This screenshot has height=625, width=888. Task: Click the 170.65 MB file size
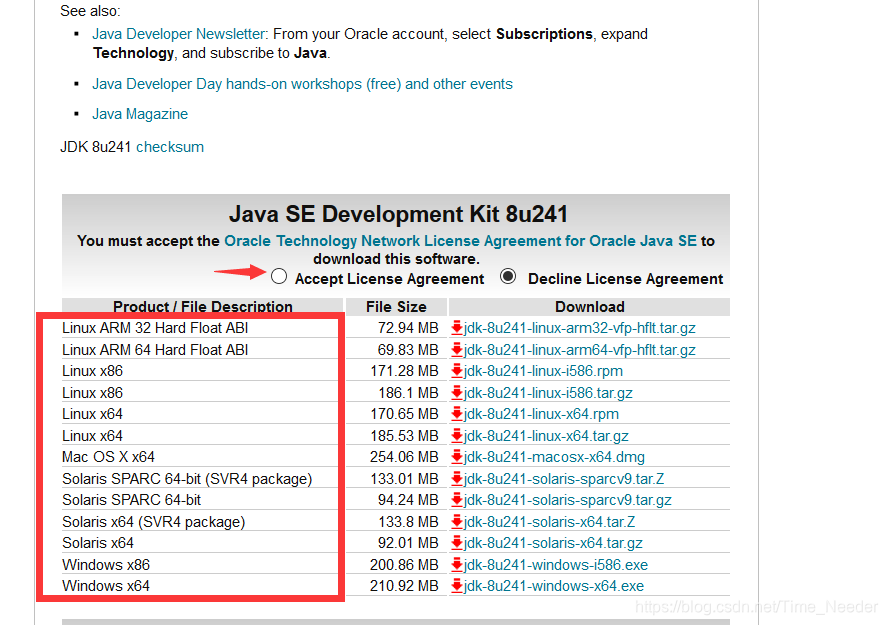tap(404, 414)
